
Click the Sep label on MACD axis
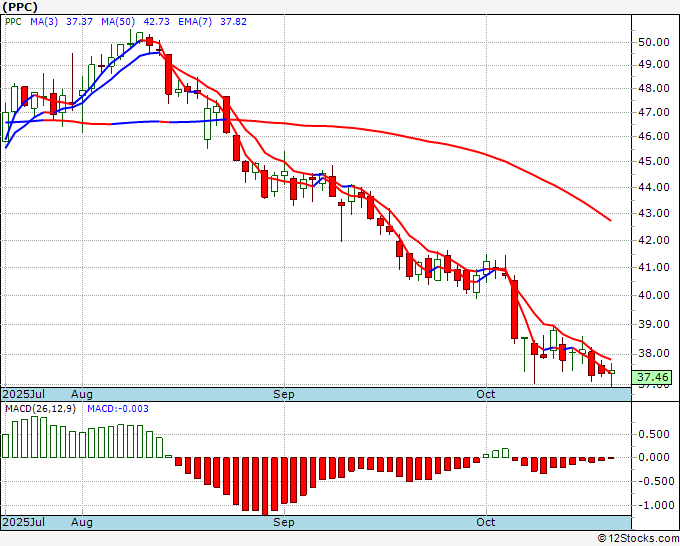(x=284, y=522)
